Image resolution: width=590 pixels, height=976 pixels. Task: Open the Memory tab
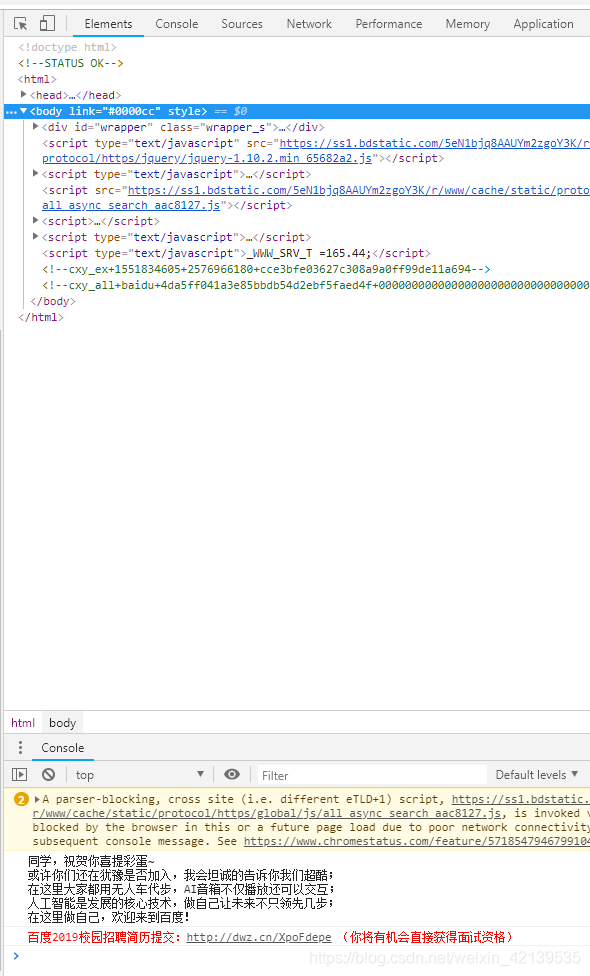coord(467,24)
